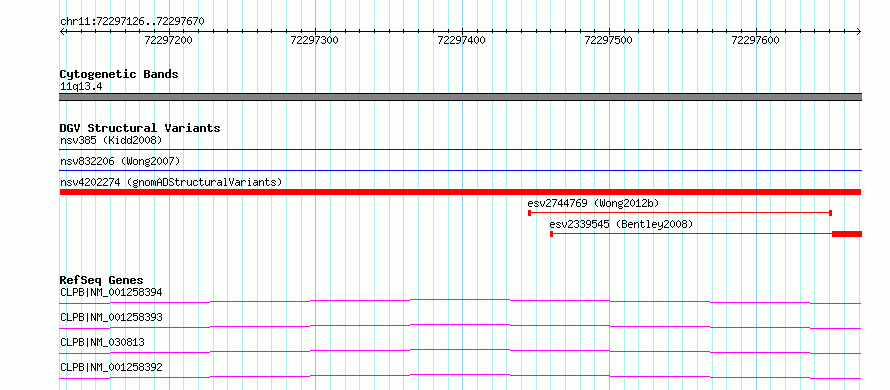Screen dimensions: 890x390
Task: Select the 72297400 ruler position label
Action: pyautogui.click(x=461, y=40)
